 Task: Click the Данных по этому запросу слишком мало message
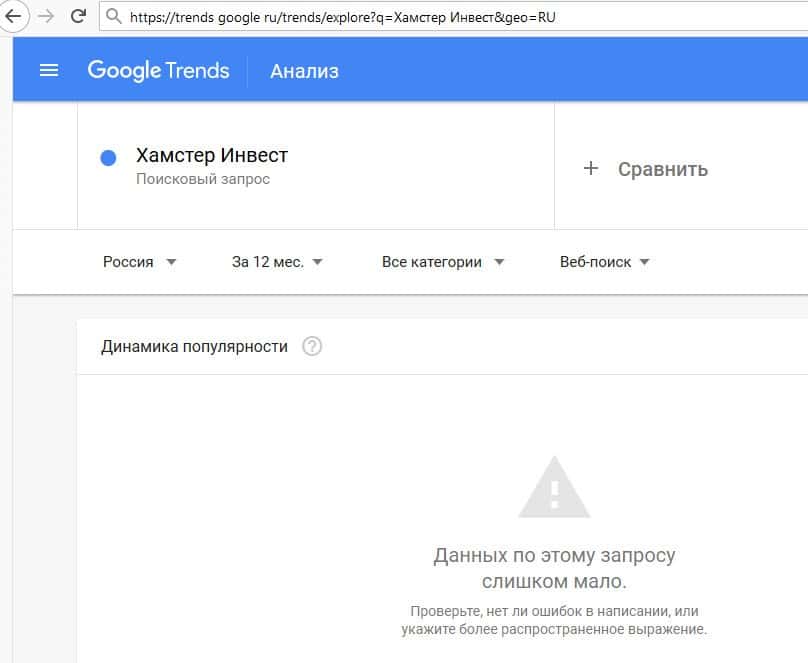tap(554, 568)
